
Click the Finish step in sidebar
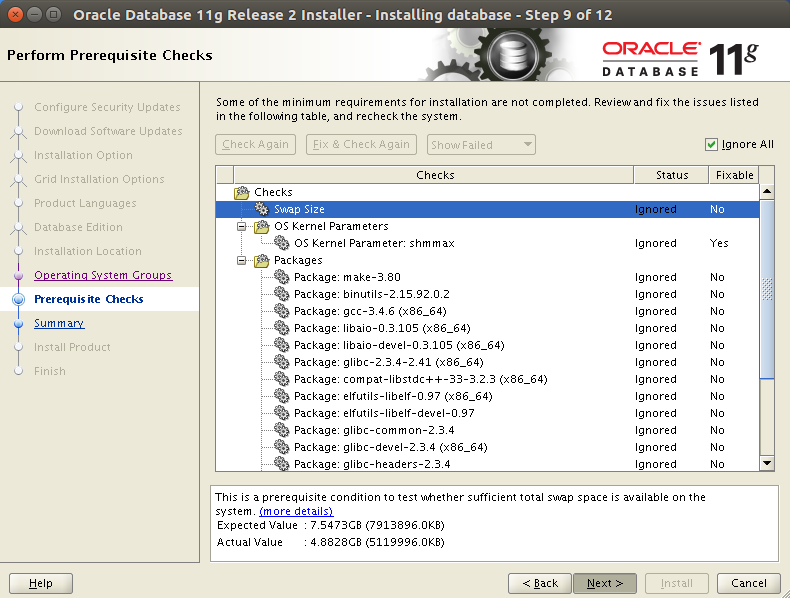[49, 371]
